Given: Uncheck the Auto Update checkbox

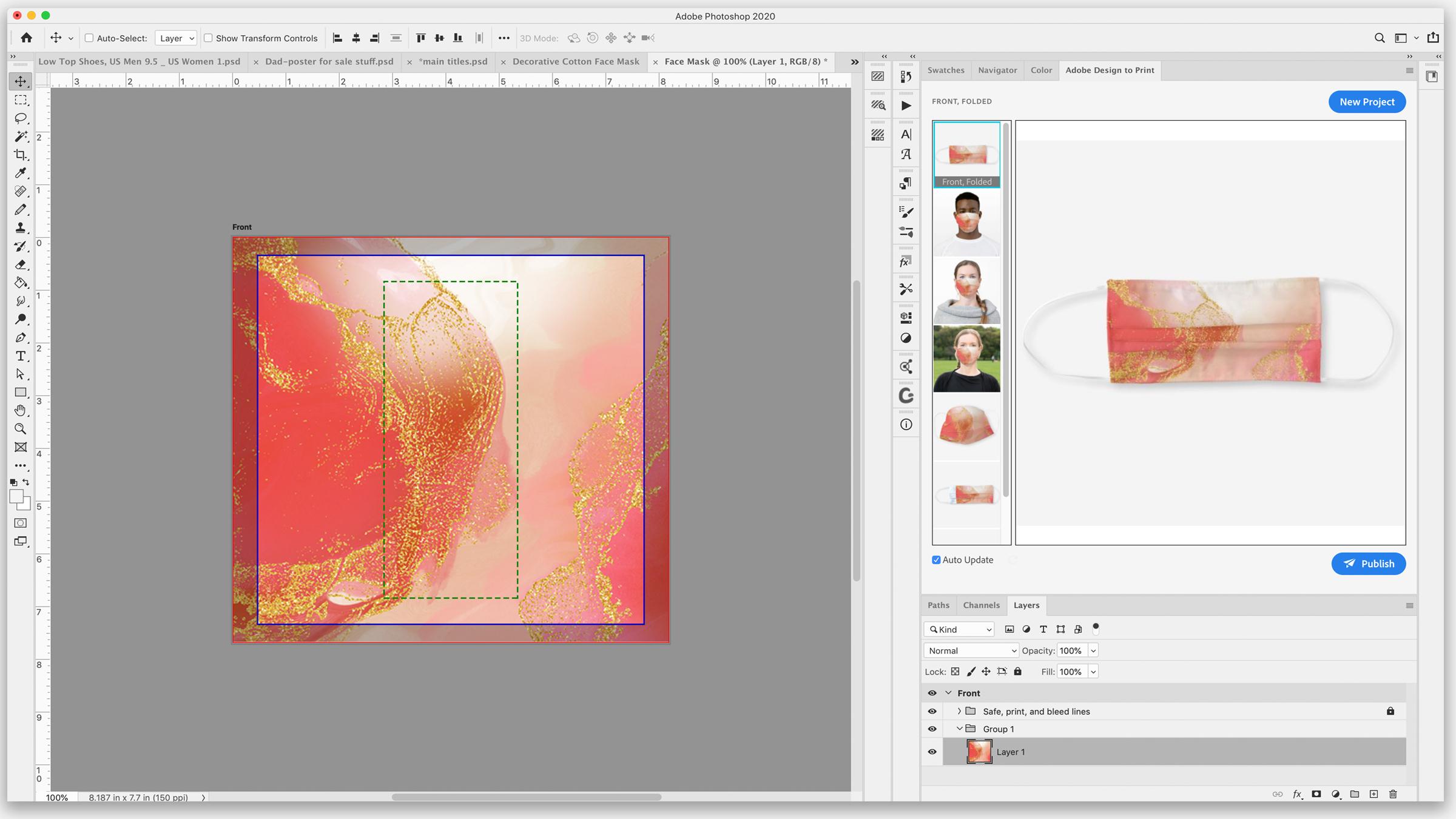Looking at the screenshot, I should [936, 560].
